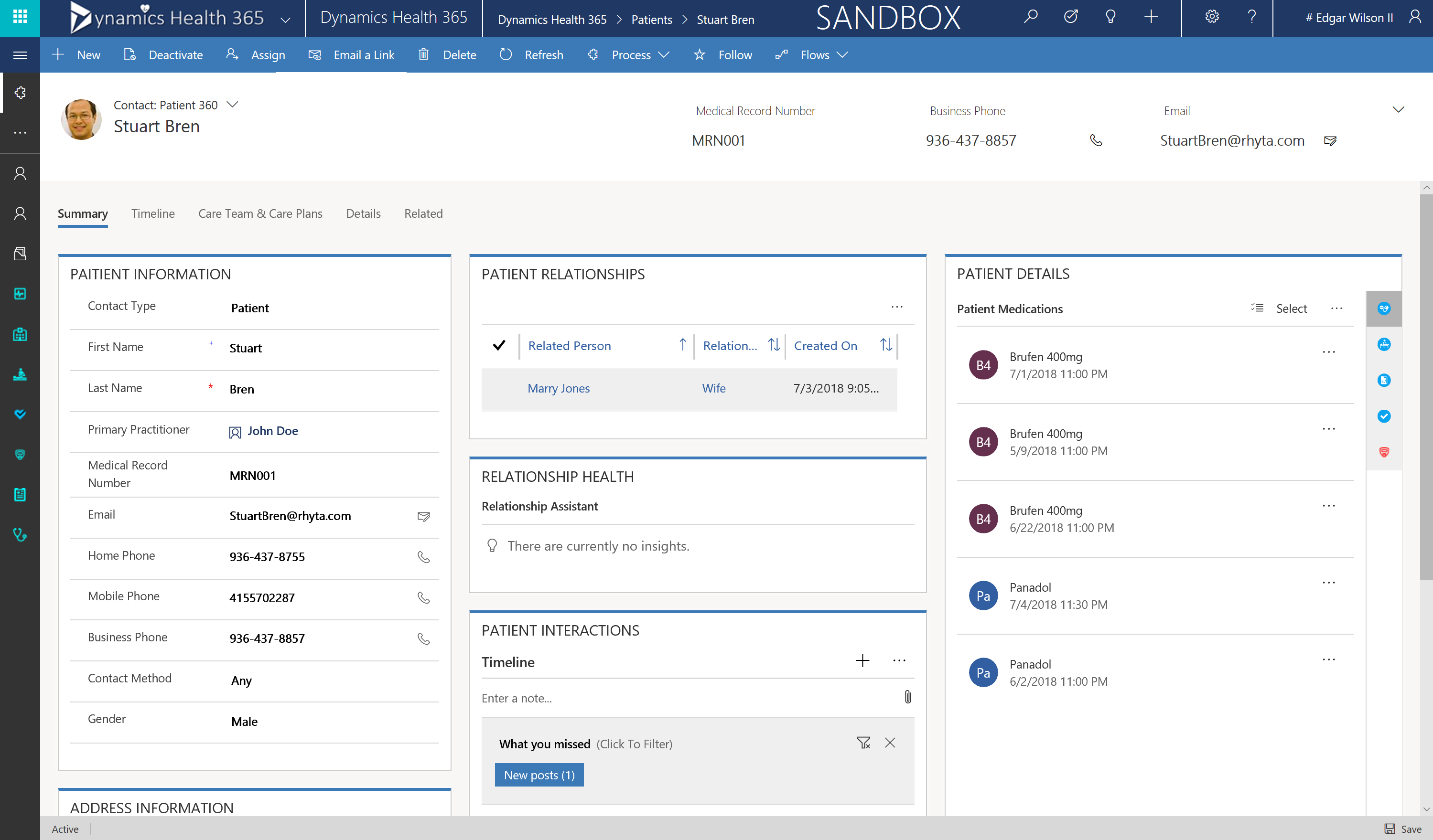This screenshot has width=1433, height=840.
Task: Click the stethoscope icon in the left sidebar
Action: point(20,534)
